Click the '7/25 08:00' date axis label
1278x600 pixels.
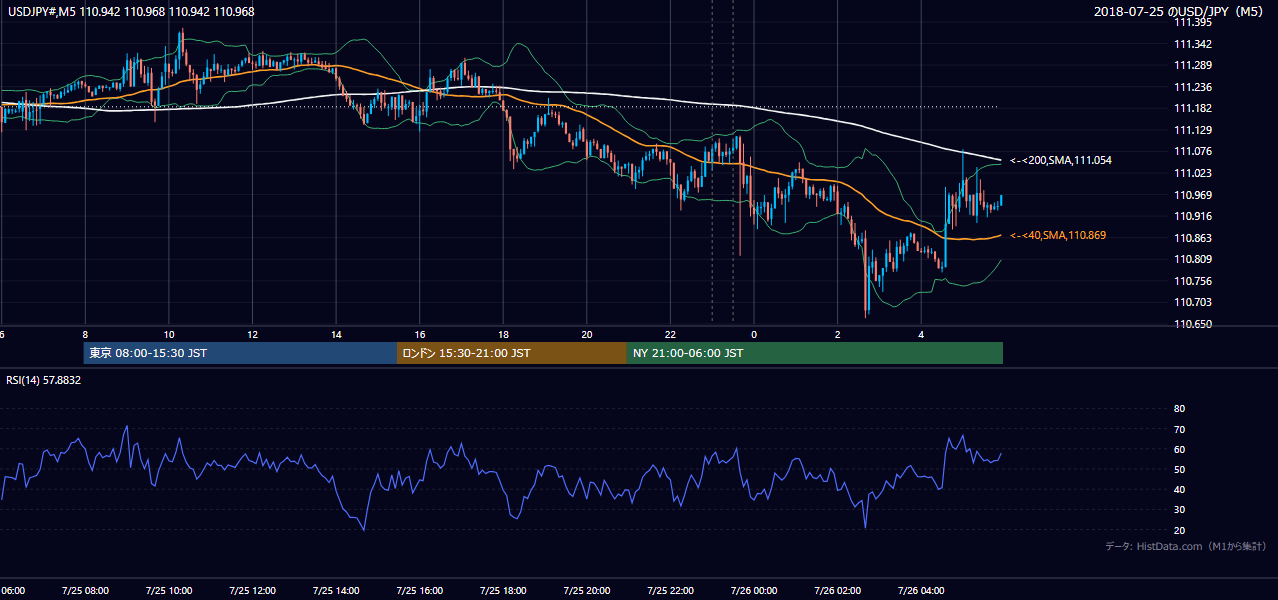pyautogui.click(x=84, y=590)
